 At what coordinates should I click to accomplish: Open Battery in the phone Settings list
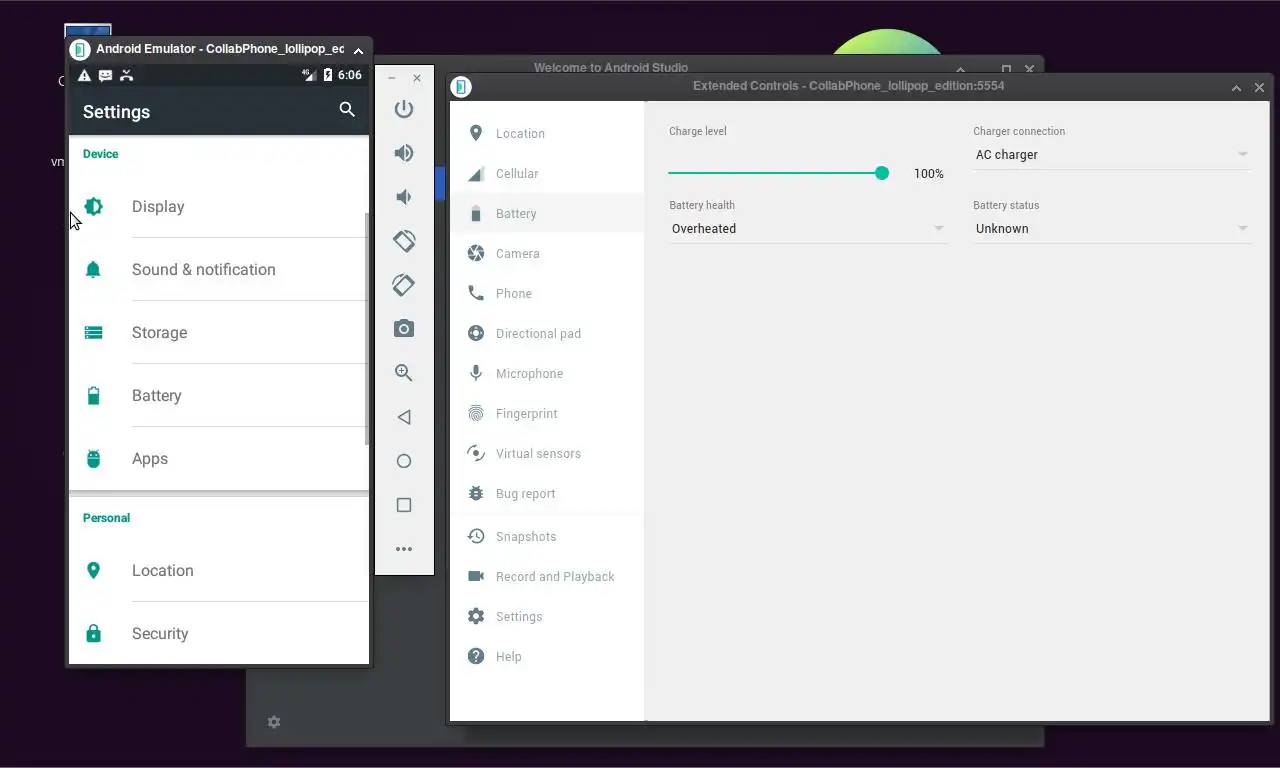(x=218, y=396)
